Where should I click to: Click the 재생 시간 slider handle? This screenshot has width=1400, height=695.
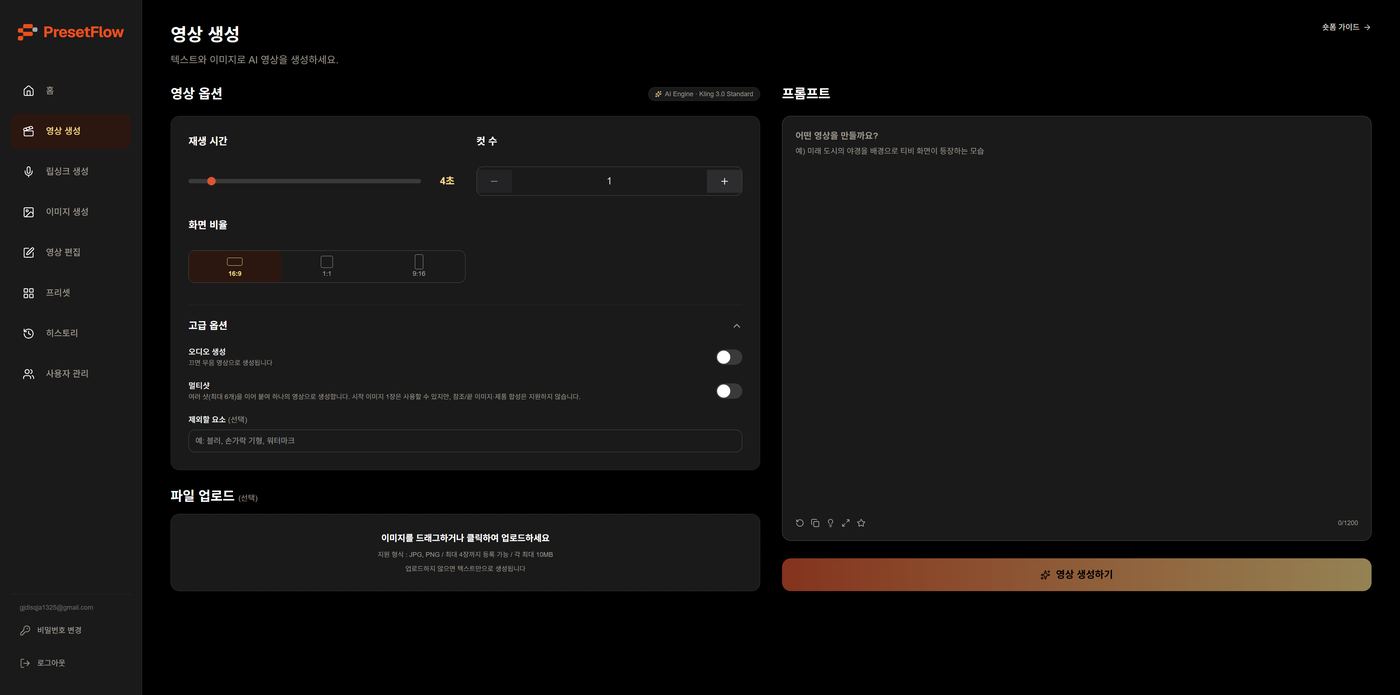coord(211,181)
